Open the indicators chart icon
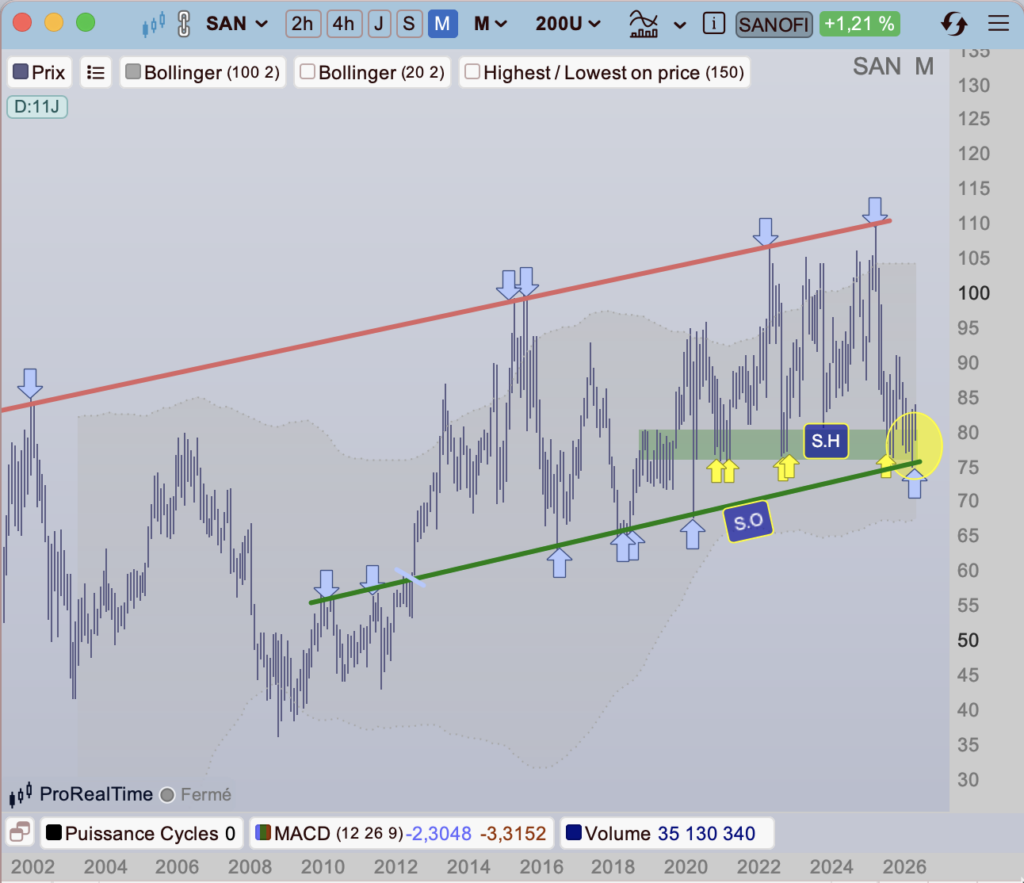 pyautogui.click(x=644, y=24)
